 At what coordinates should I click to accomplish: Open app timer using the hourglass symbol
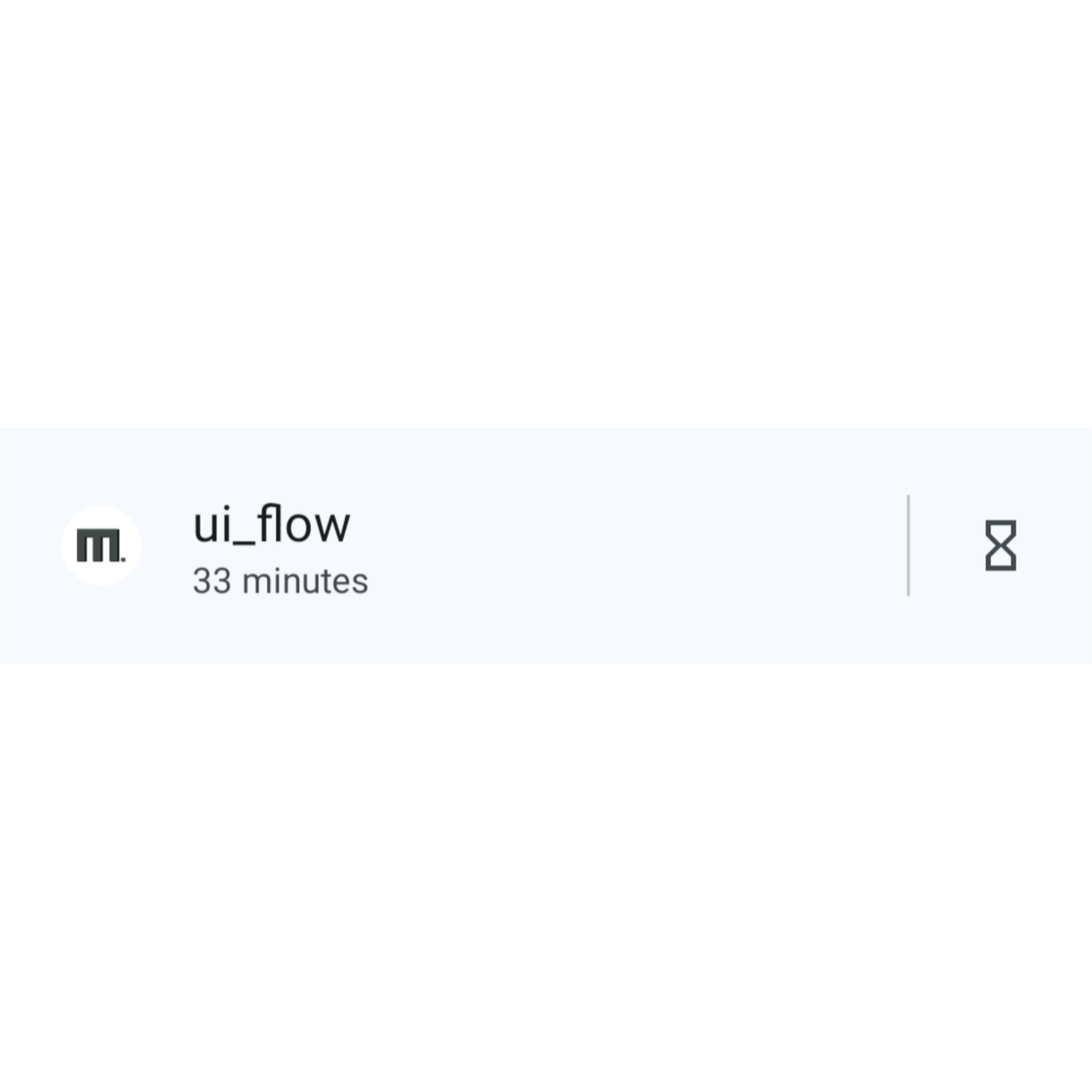[1001, 545]
